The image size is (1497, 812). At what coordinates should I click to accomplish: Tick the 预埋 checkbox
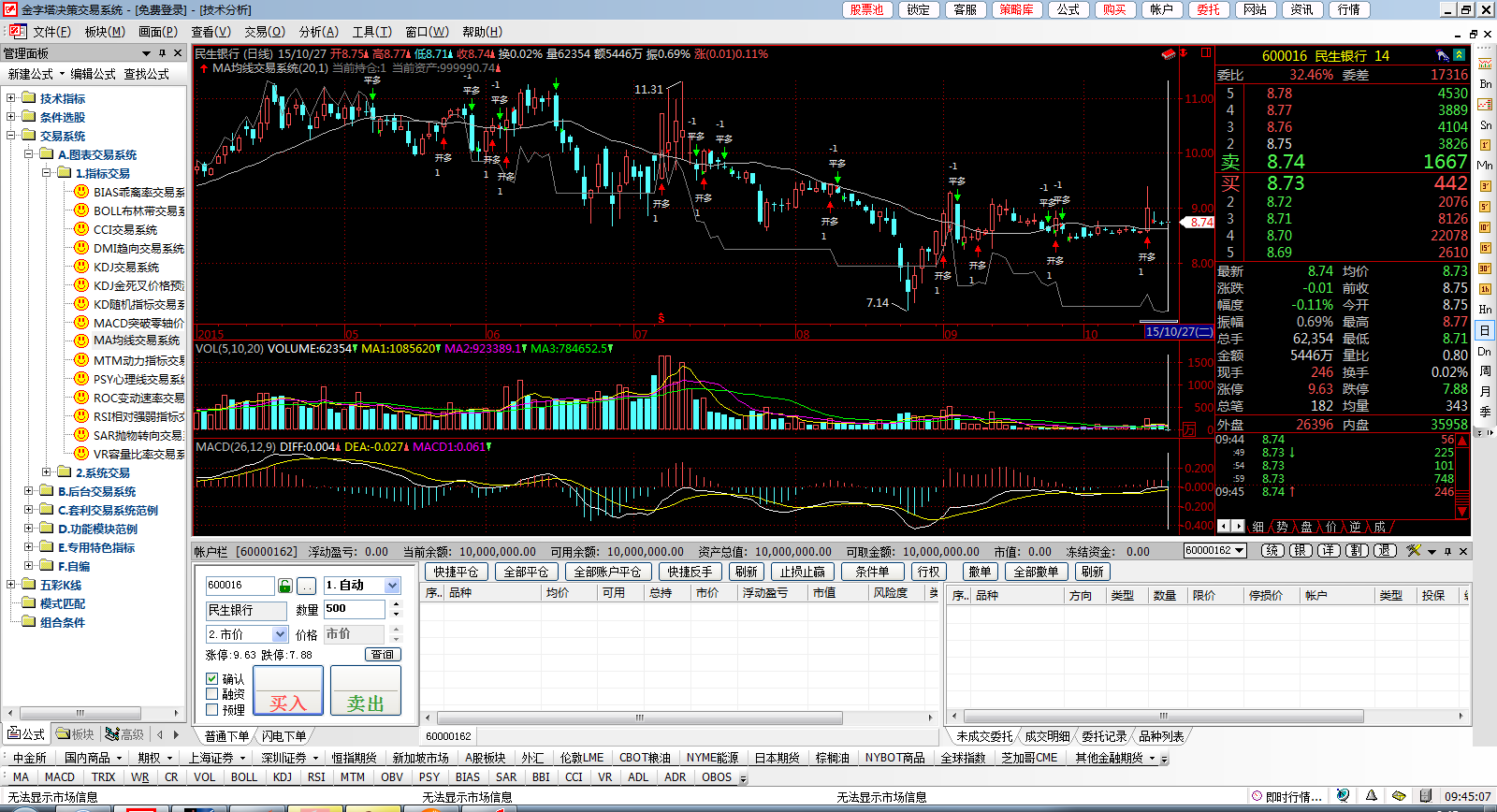pyautogui.click(x=212, y=710)
